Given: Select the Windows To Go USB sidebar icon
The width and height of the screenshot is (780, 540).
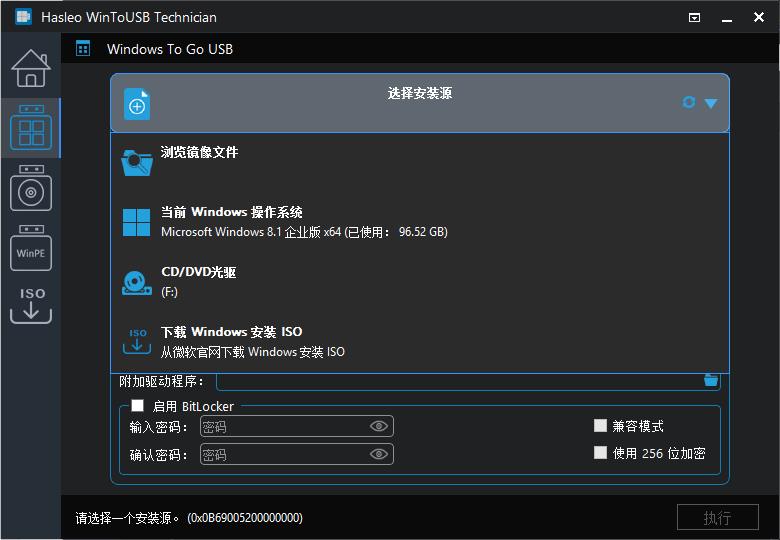Looking at the screenshot, I should coord(31,128).
